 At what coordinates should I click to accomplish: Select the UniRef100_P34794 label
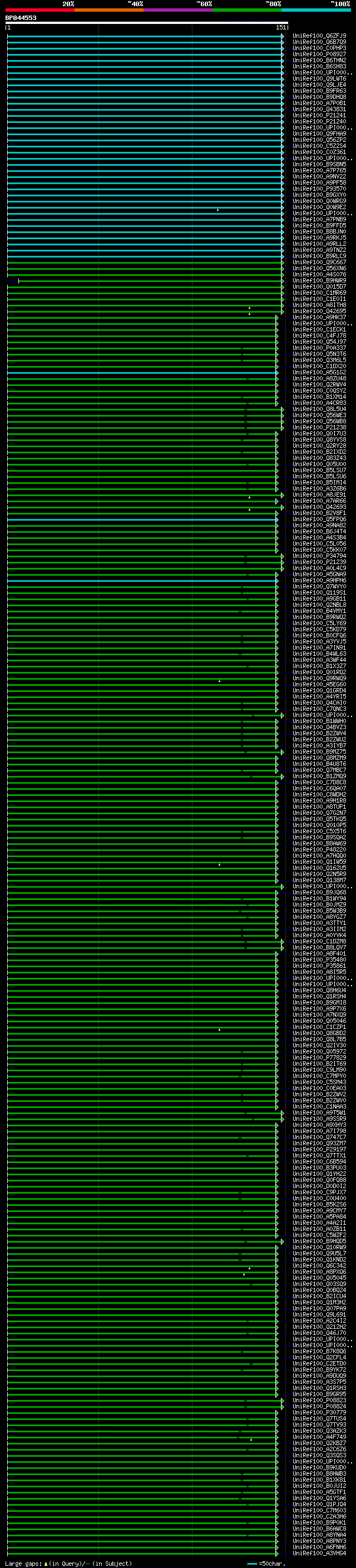(319, 556)
